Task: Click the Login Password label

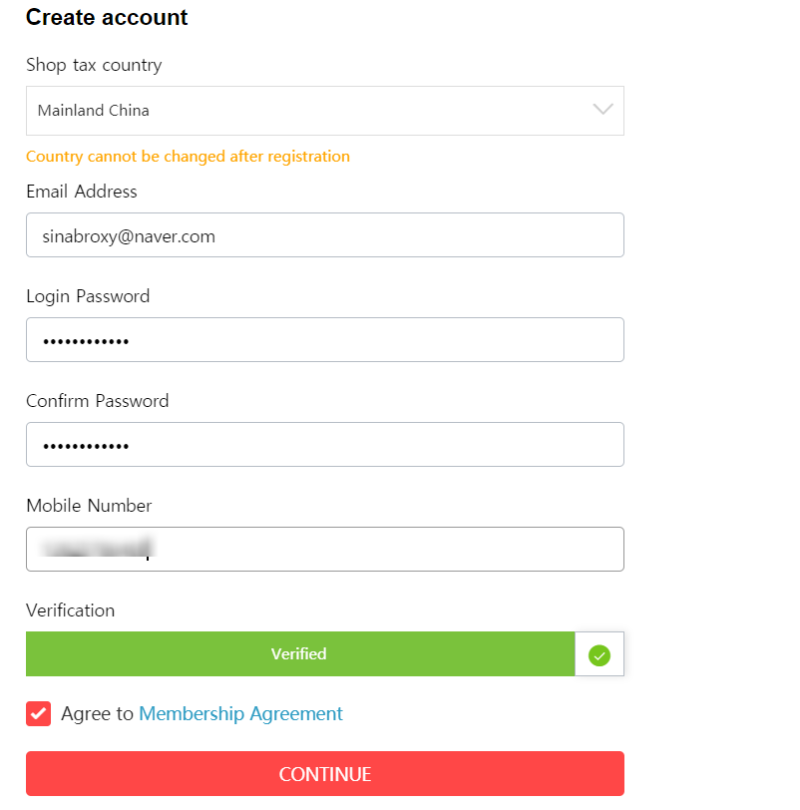Action: (88, 296)
